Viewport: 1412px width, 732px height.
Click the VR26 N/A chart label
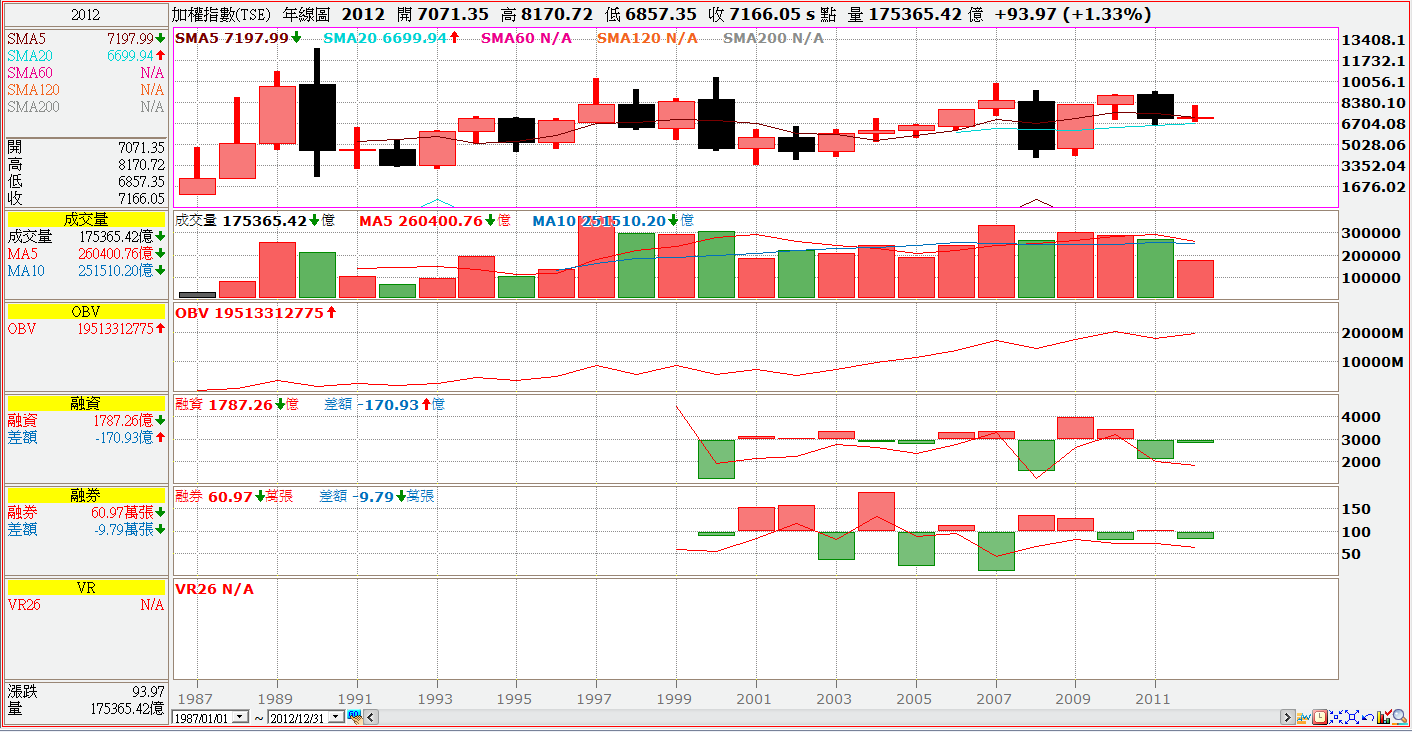click(x=214, y=589)
